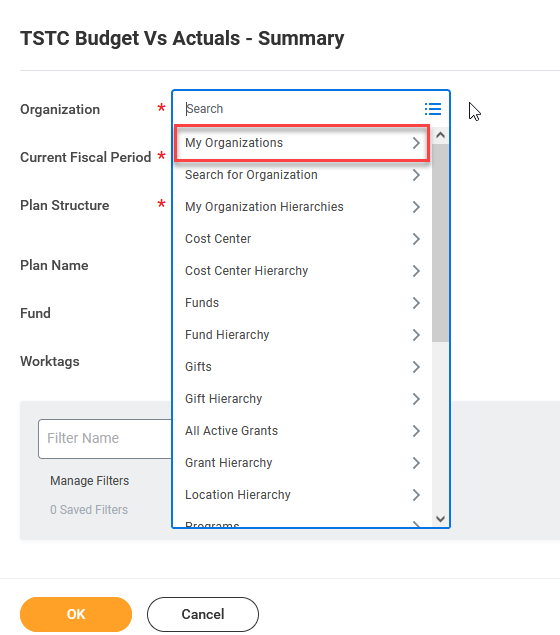Image resolution: width=560 pixels, height=635 pixels.
Task: Expand the Gifts chevron arrow
Action: click(x=416, y=367)
